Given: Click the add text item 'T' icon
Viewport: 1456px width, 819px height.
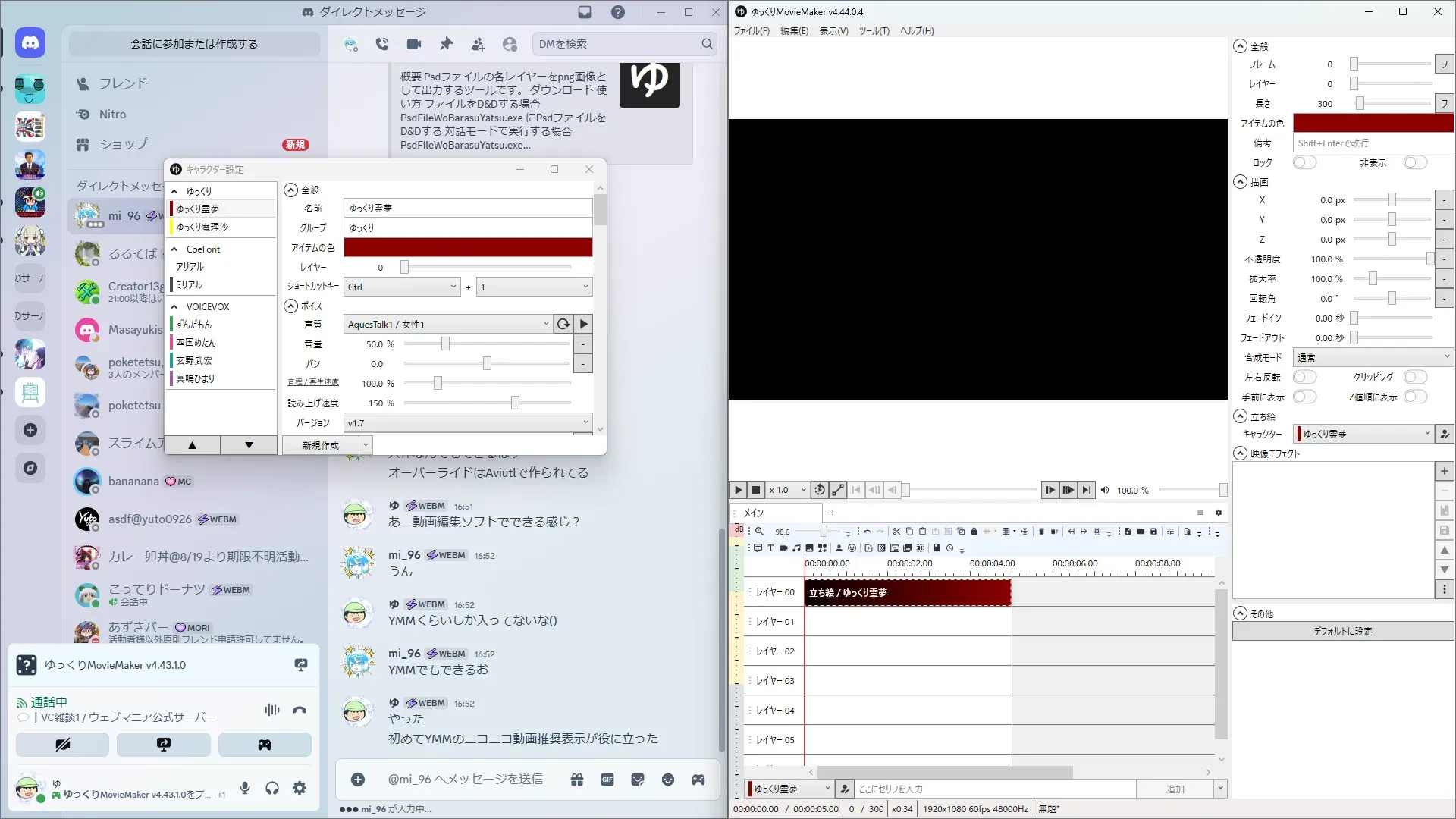Looking at the screenshot, I should (770, 548).
